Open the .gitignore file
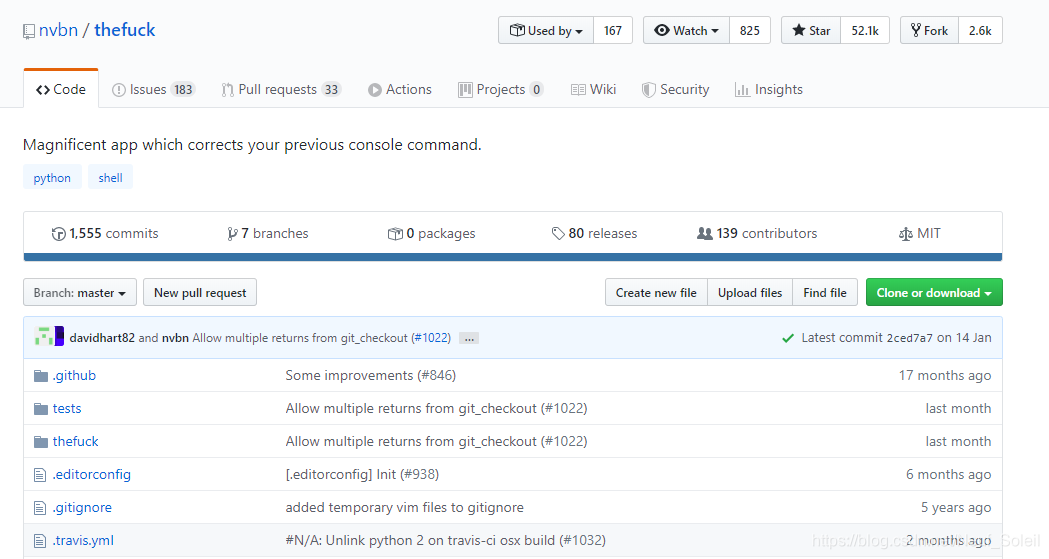The width and height of the screenshot is (1049, 559). (82, 508)
